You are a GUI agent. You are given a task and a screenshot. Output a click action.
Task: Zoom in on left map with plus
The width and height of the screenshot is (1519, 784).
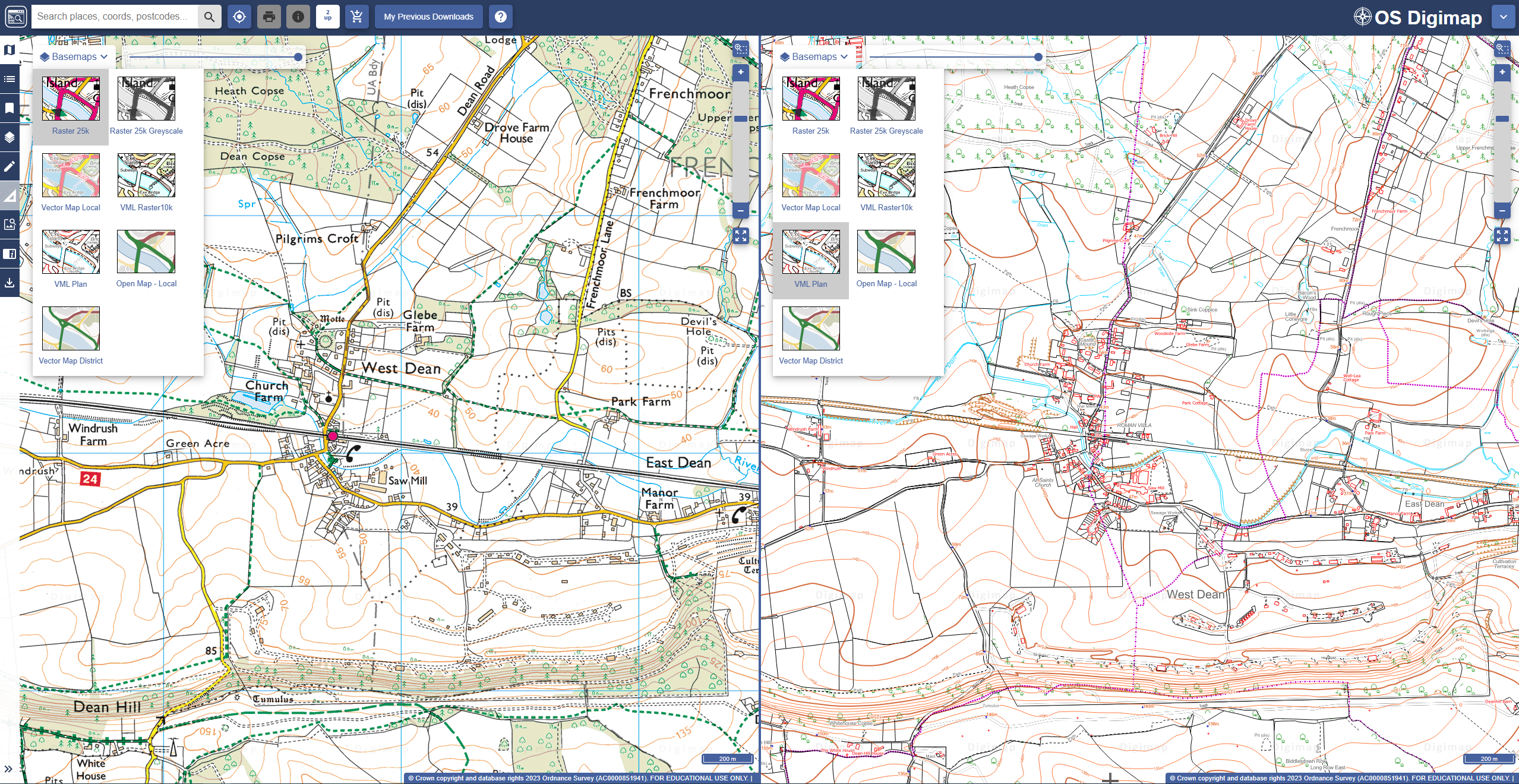(x=741, y=72)
